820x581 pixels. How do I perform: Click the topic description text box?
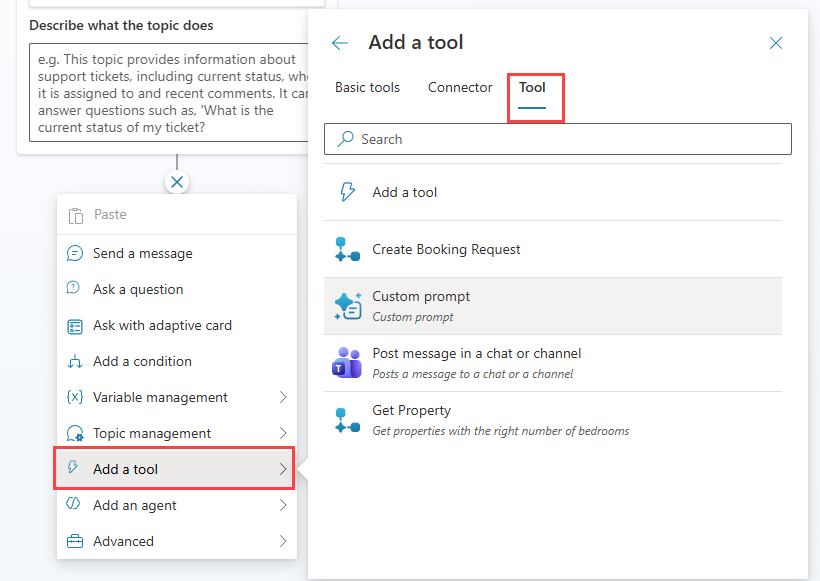(x=168, y=93)
